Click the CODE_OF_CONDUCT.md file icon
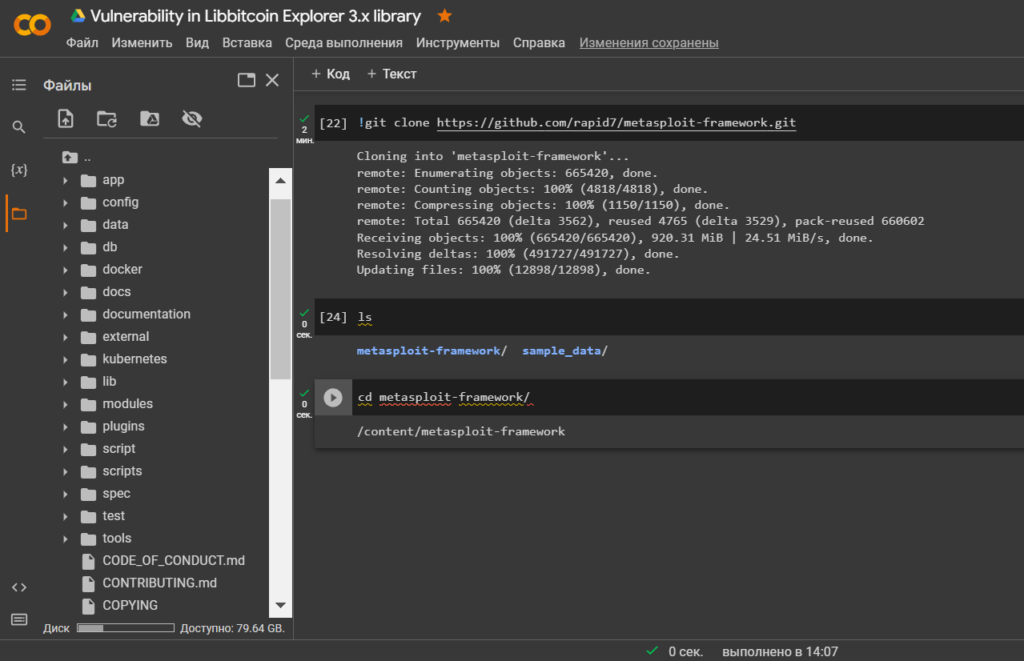Screen dimensions: 1024x661 click(88, 561)
